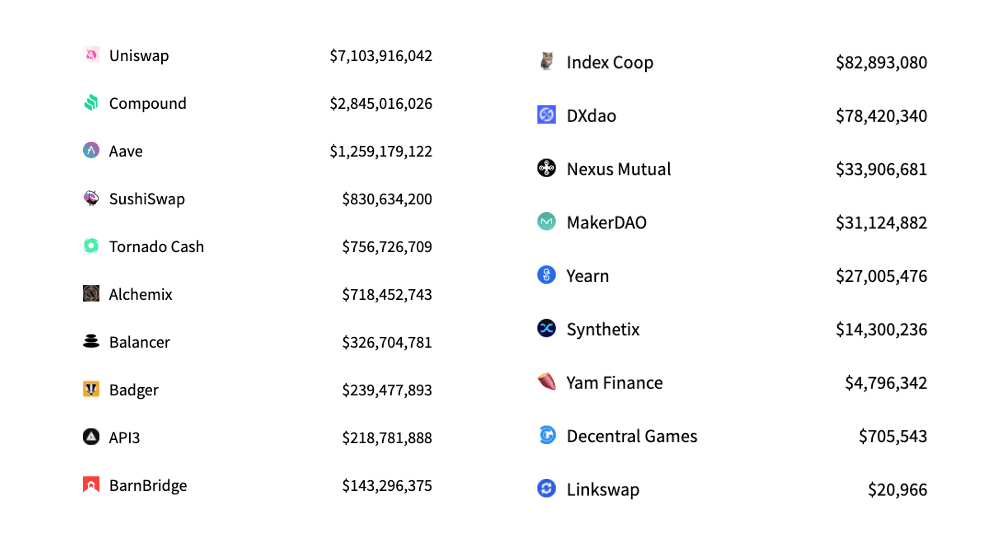1008x556 pixels.
Task: Click Uniswap's $7,103,916,042 value
Action: tap(381, 56)
